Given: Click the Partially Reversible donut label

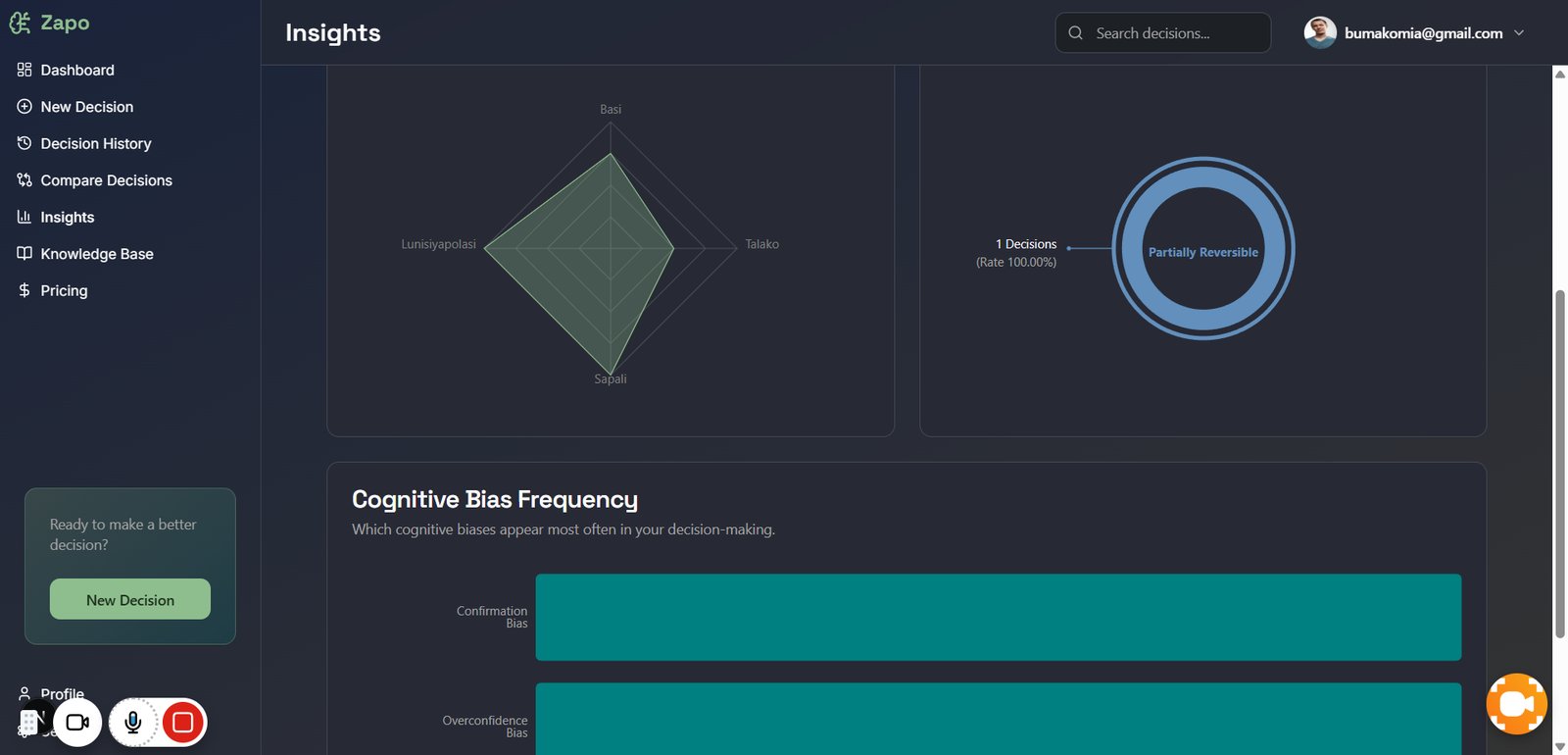Looking at the screenshot, I should tap(1203, 252).
